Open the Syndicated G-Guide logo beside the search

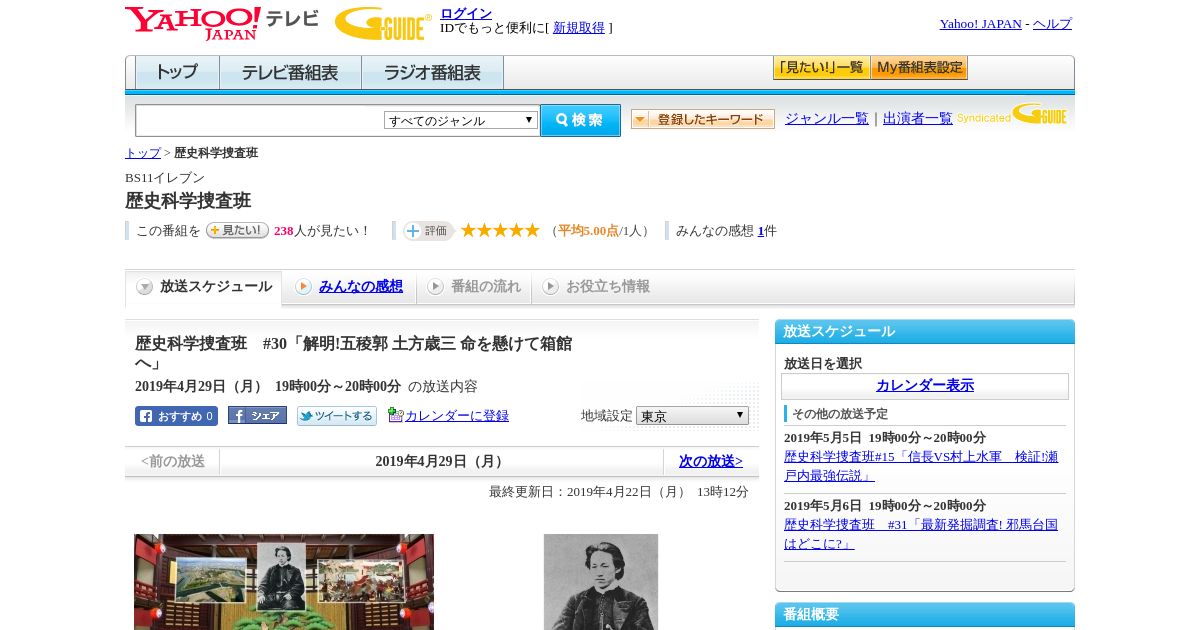pyautogui.click(x=1012, y=115)
